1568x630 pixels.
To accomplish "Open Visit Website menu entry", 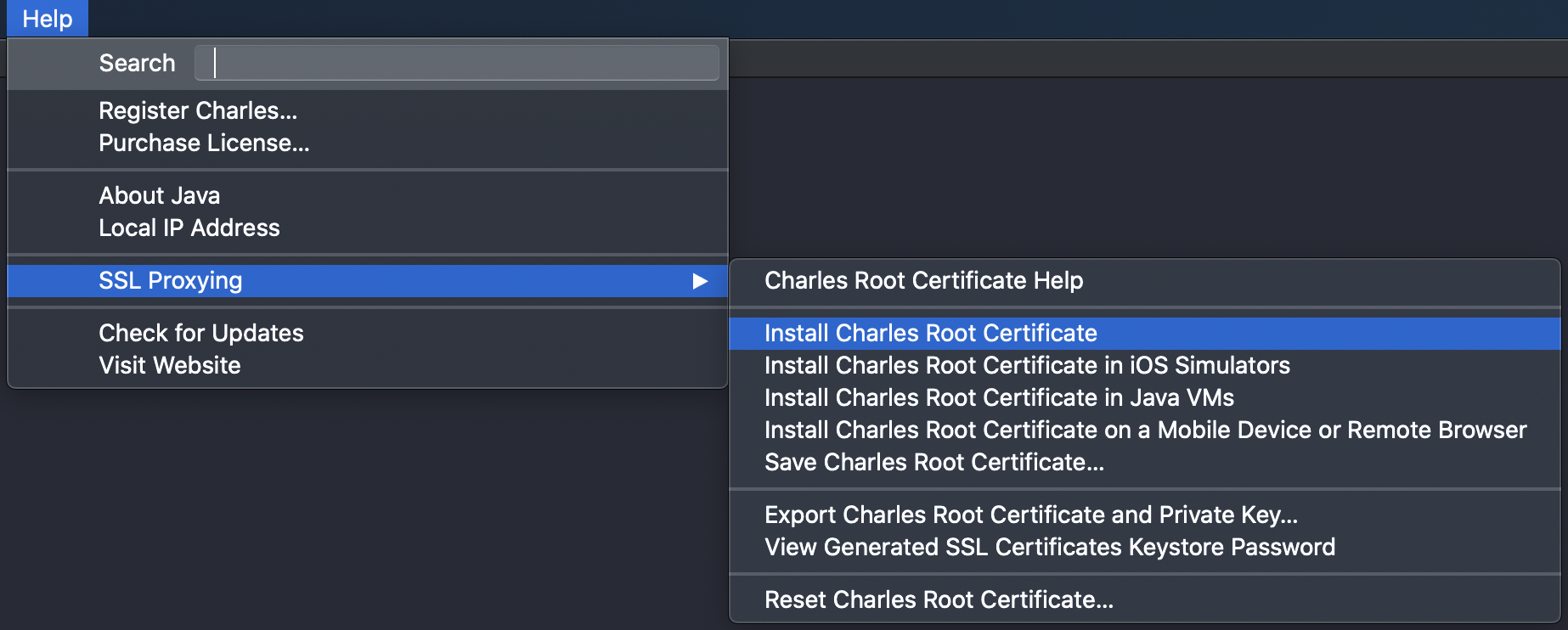I will click(x=367, y=366).
